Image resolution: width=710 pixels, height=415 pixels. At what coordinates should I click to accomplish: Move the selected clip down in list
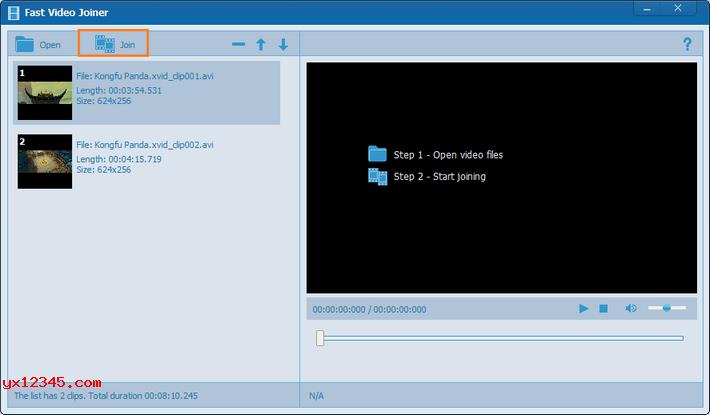point(283,44)
